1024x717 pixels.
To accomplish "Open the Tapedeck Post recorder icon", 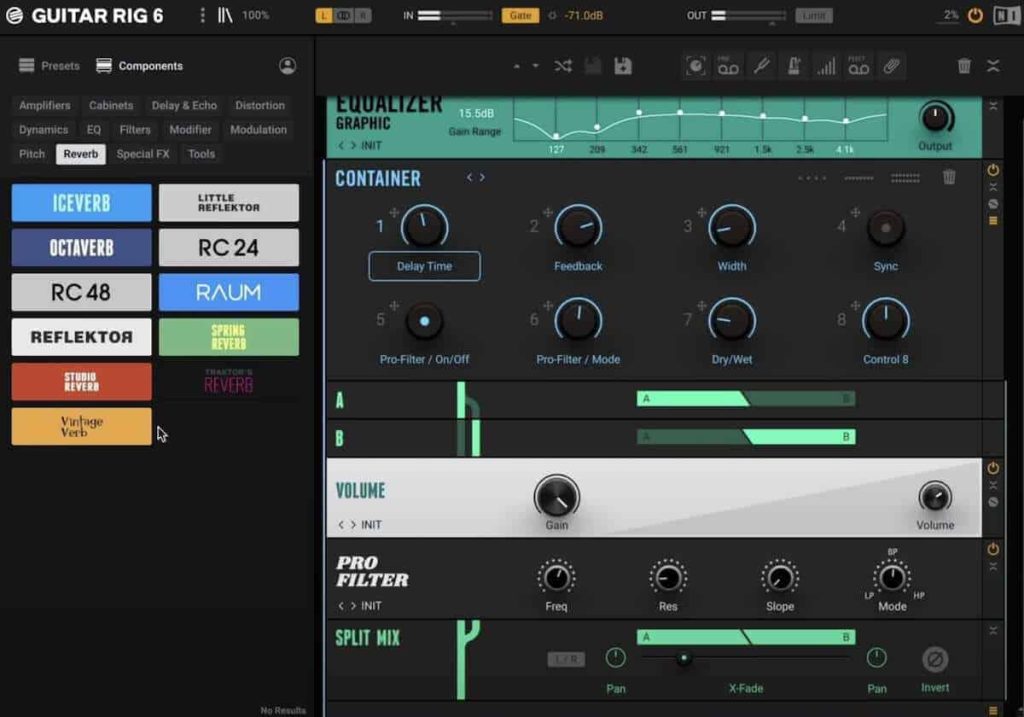I will [x=858, y=65].
